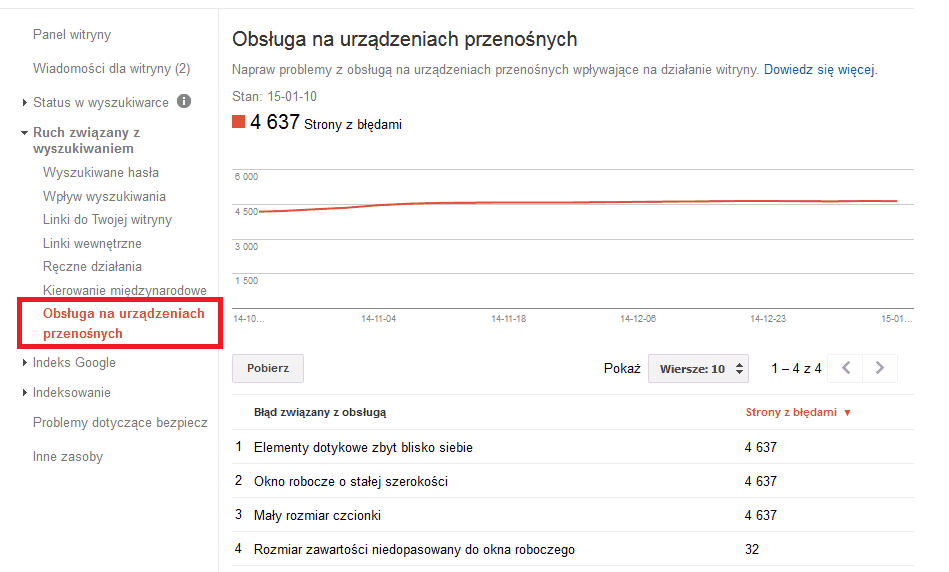This screenshot has height=572, width=949.
Task: Expand the Status w wyszukiwarce section
Action: [25, 102]
